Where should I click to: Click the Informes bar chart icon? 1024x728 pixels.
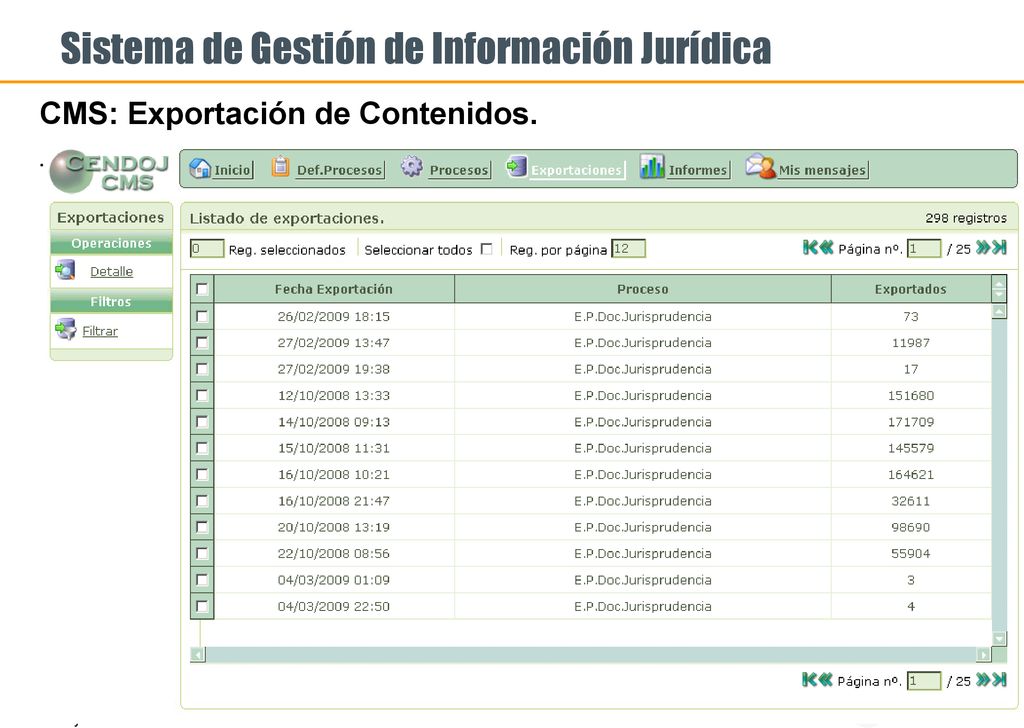point(652,166)
